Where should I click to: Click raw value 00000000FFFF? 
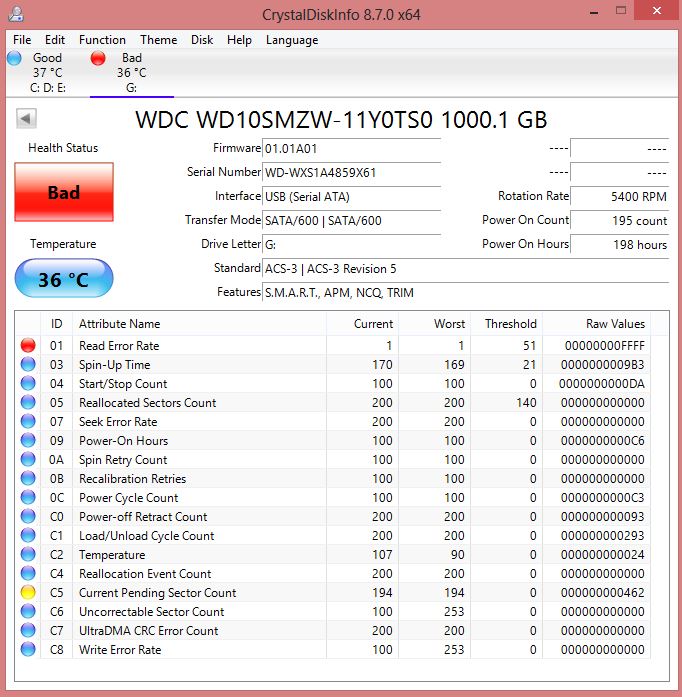605,345
